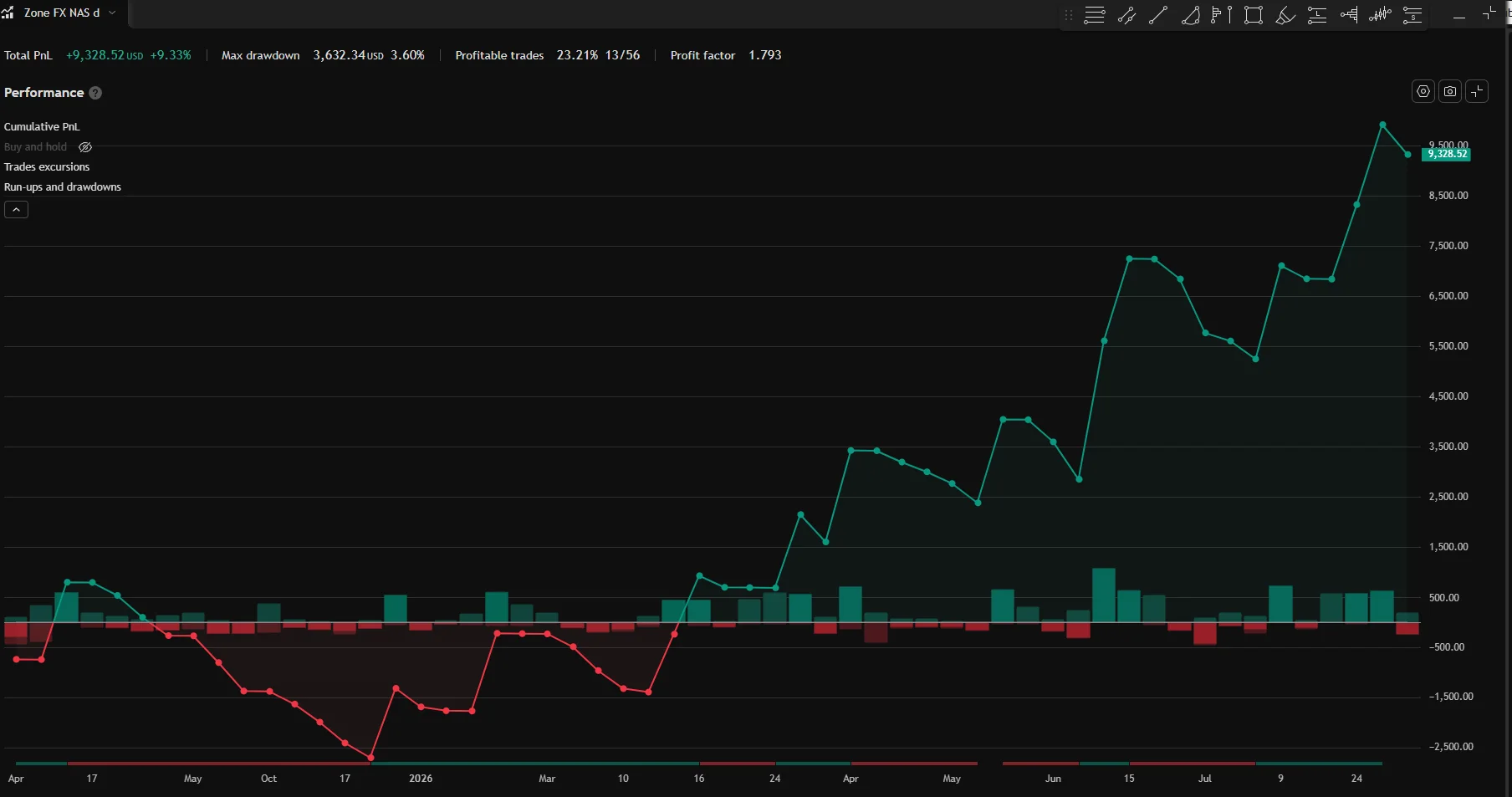The height and width of the screenshot is (797, 1512).
Task: Open performance chart settings hexagon icon
Action: 1423,91
